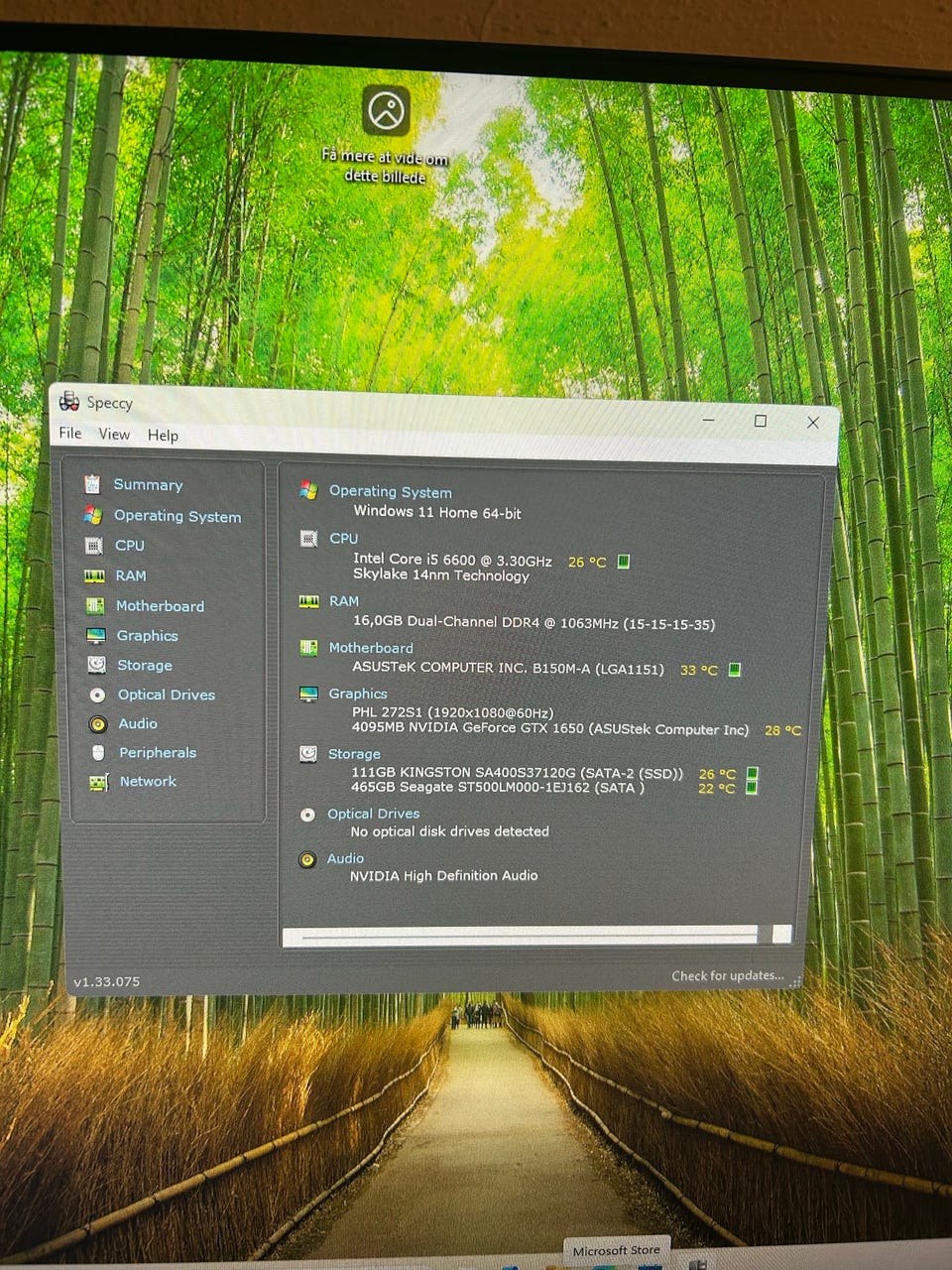Click the motherboard 33 °C temperature value
This screenshot has height=1270, width=952.
click(698, 670)
